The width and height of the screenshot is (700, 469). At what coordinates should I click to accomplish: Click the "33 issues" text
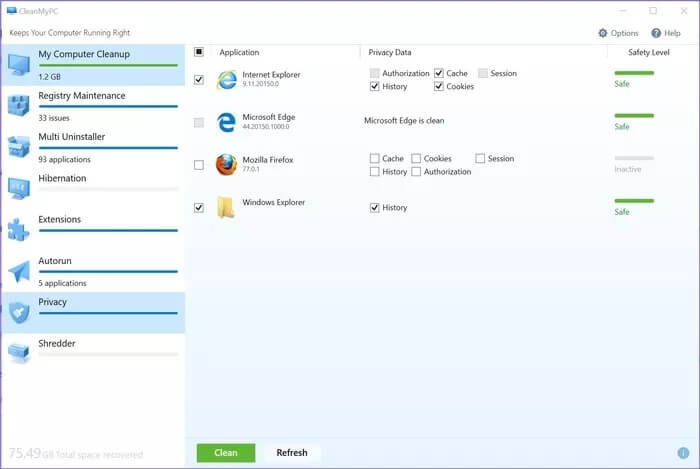54,118
